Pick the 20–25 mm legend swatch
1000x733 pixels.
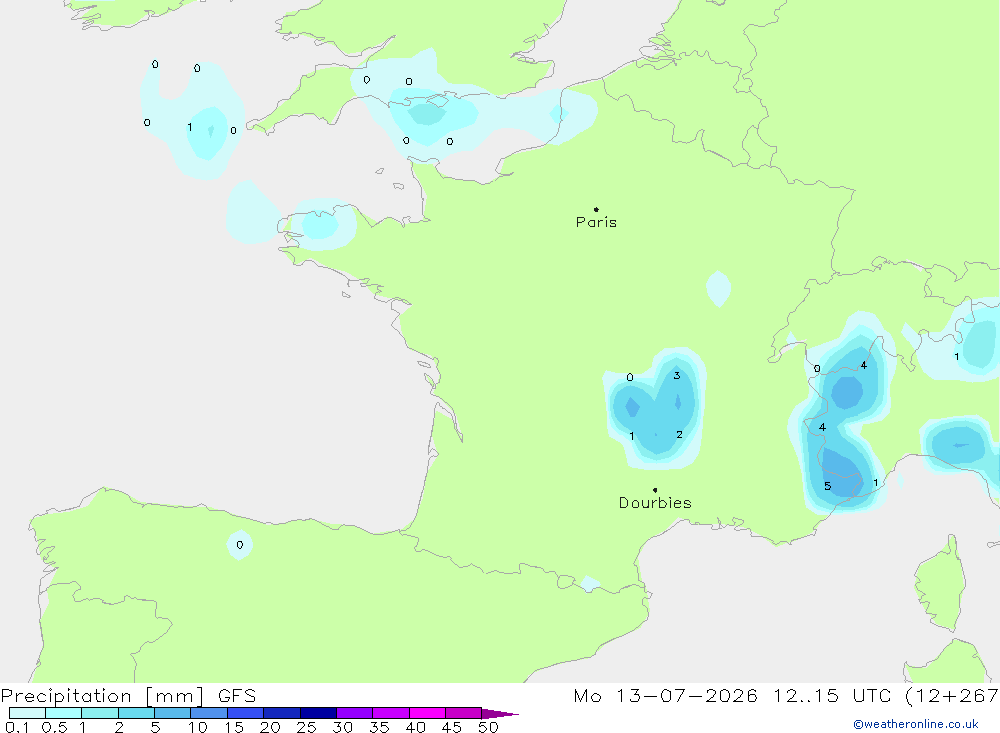pyautogui.click(x=282, y=713)
